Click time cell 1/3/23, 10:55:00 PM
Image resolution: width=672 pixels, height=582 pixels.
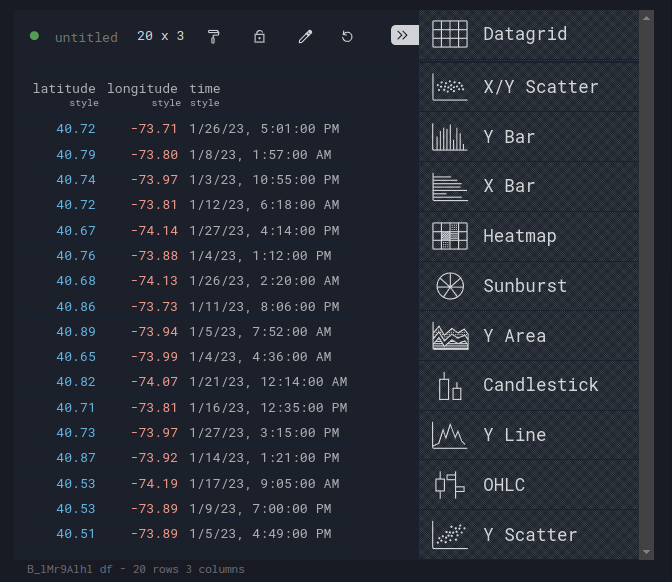264,180
